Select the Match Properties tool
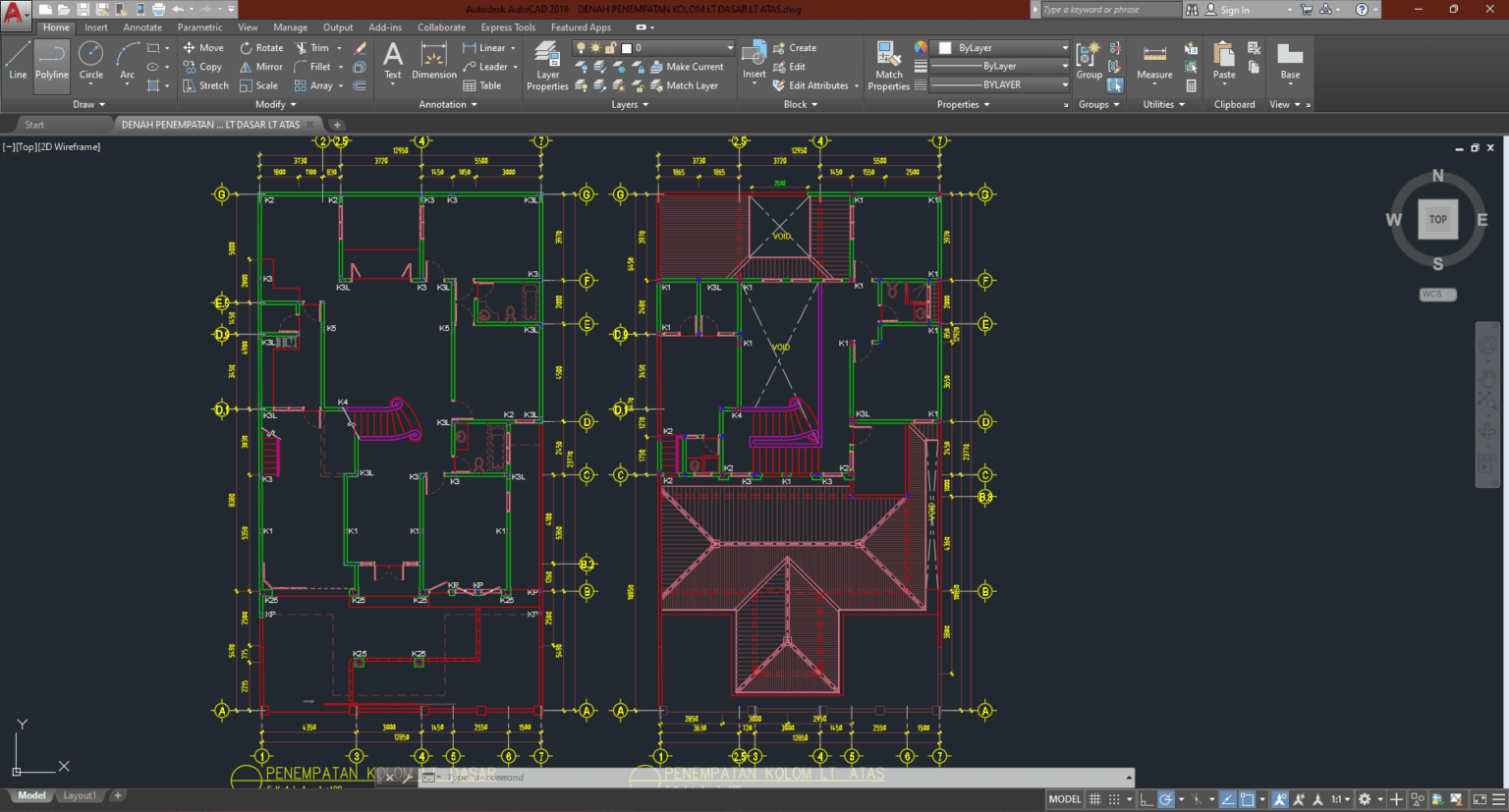 point(887,66)
